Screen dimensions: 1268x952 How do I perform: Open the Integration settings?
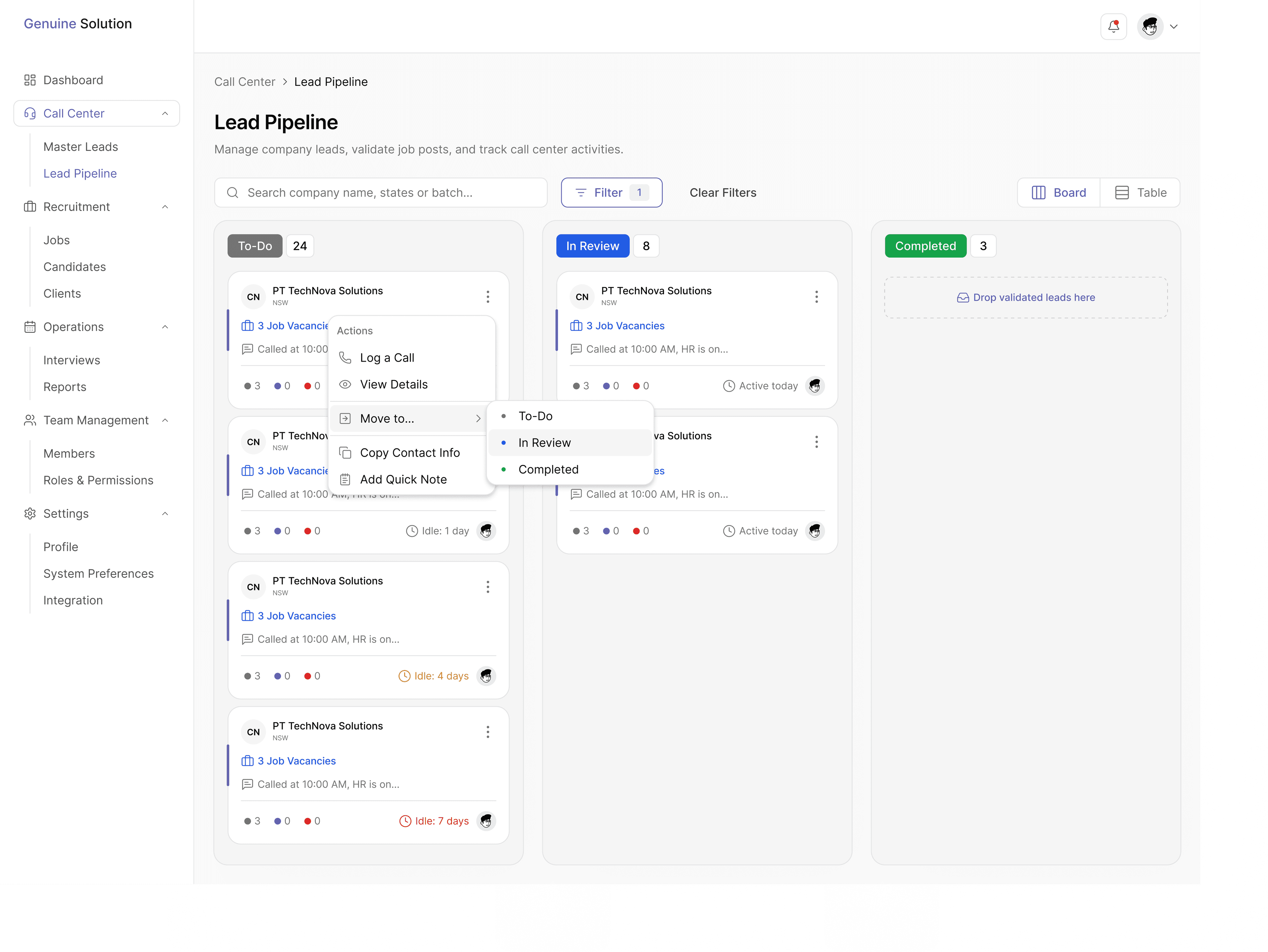click(73, 601)
